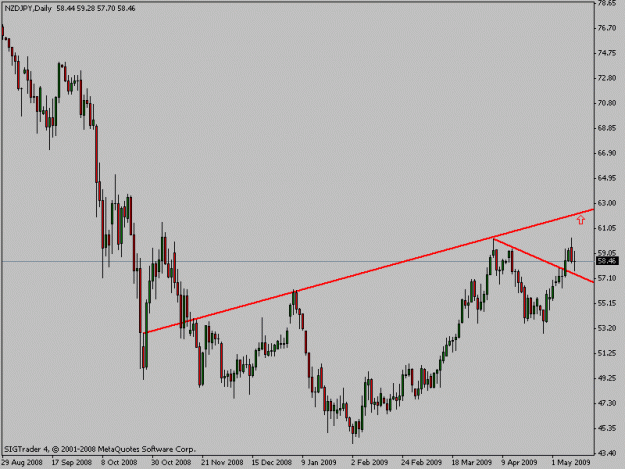Screen dimensions: 625x469
Task: Click the 68.85 price axis label
Action: pyautogui.click(x=607, y=128)
